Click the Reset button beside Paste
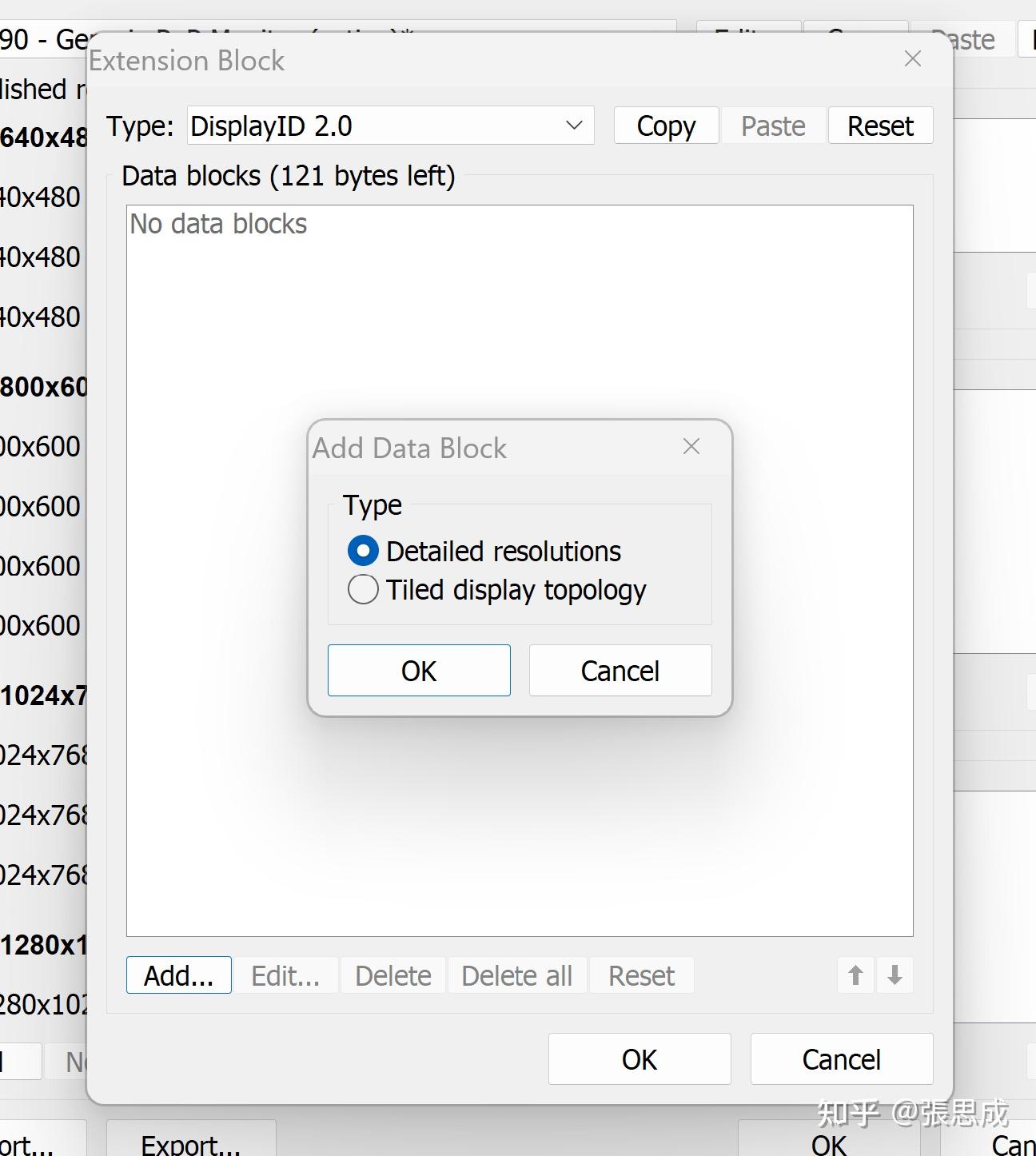The width and height of the screenshot is (1036, 1156). click(880, 126)
